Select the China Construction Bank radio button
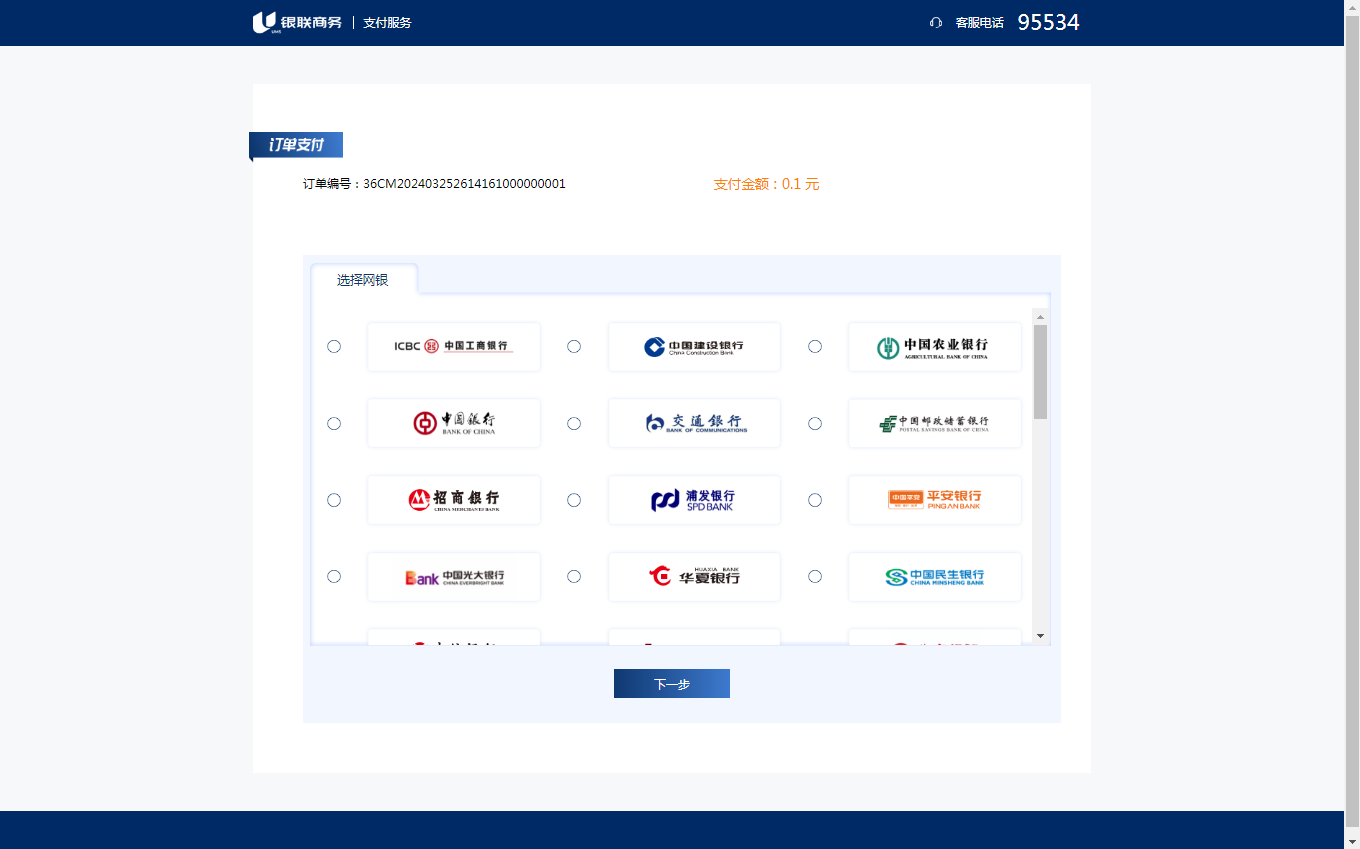 [574, 346]
